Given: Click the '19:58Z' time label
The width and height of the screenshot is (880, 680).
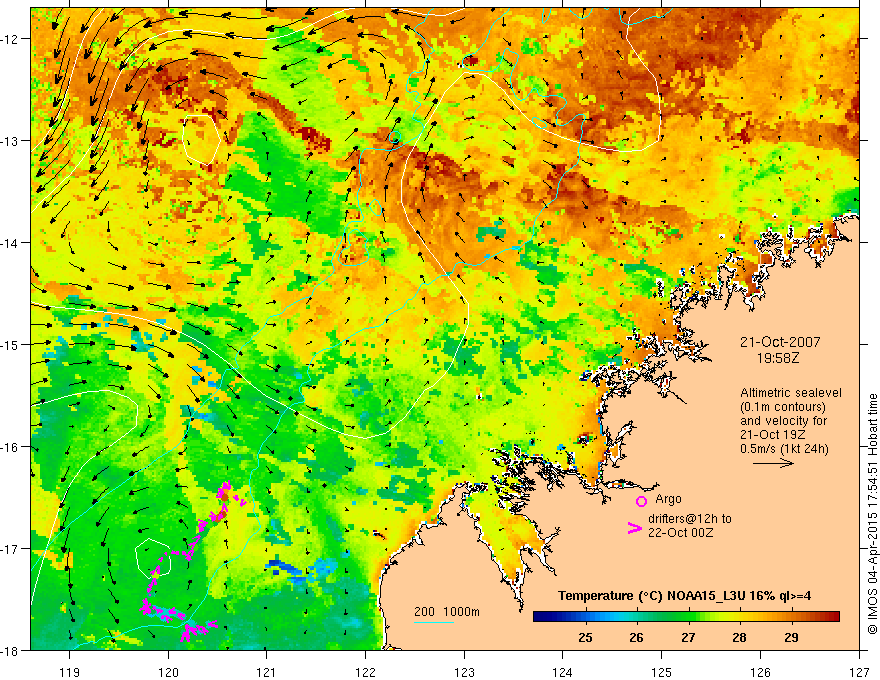Looking at the screenshot, I should [x=778, y=358].
